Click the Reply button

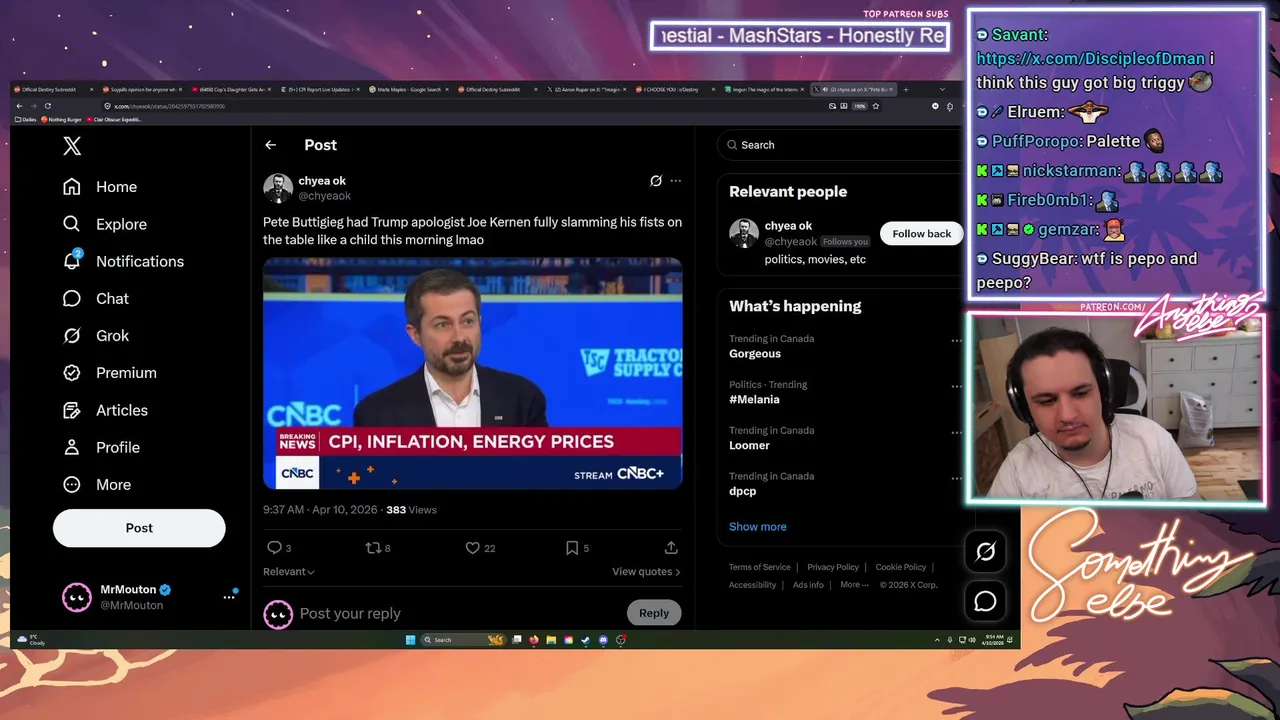tap(654, 613)
